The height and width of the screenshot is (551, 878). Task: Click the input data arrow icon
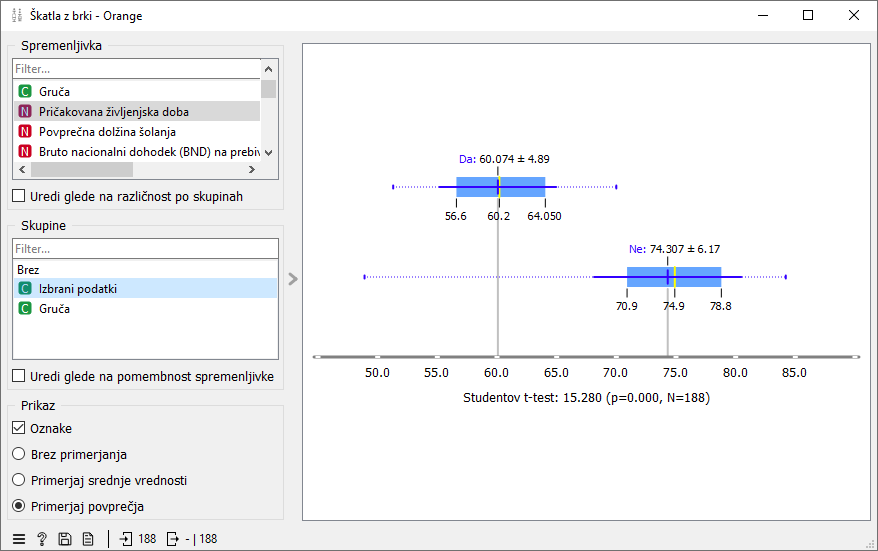(x=126, y=539)
